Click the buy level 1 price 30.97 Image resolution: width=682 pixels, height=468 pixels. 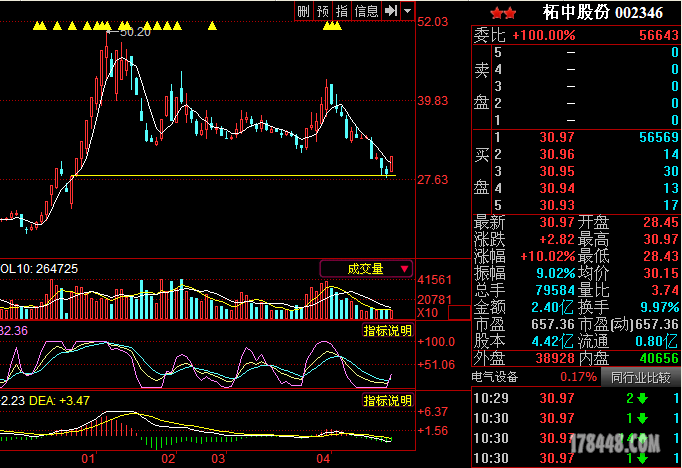click(x=557, y=135)
